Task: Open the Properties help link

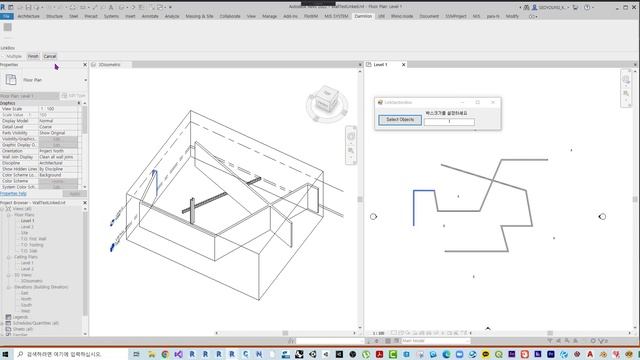Action: [13, 193]
